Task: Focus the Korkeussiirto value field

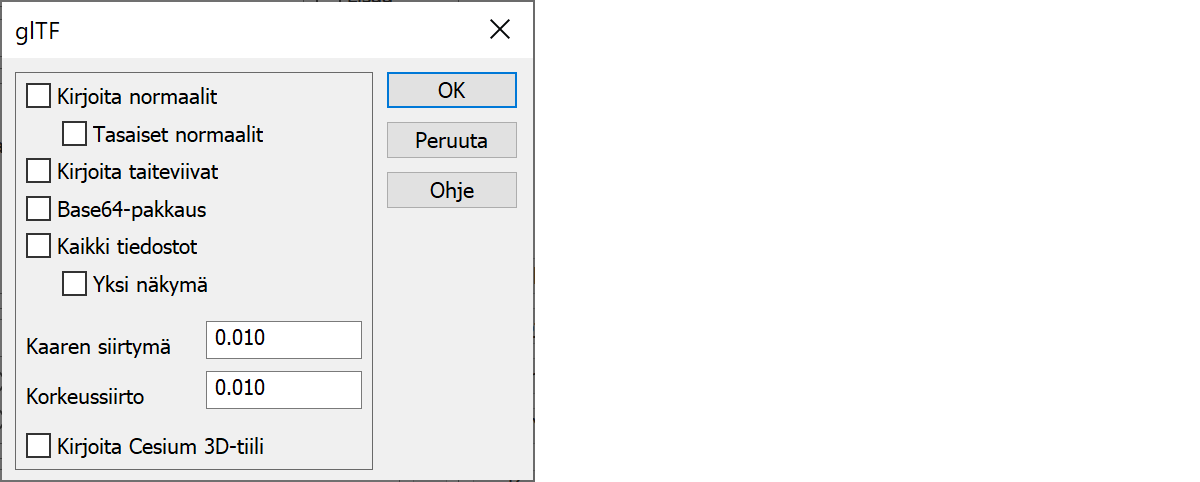Action: point(283,390)
